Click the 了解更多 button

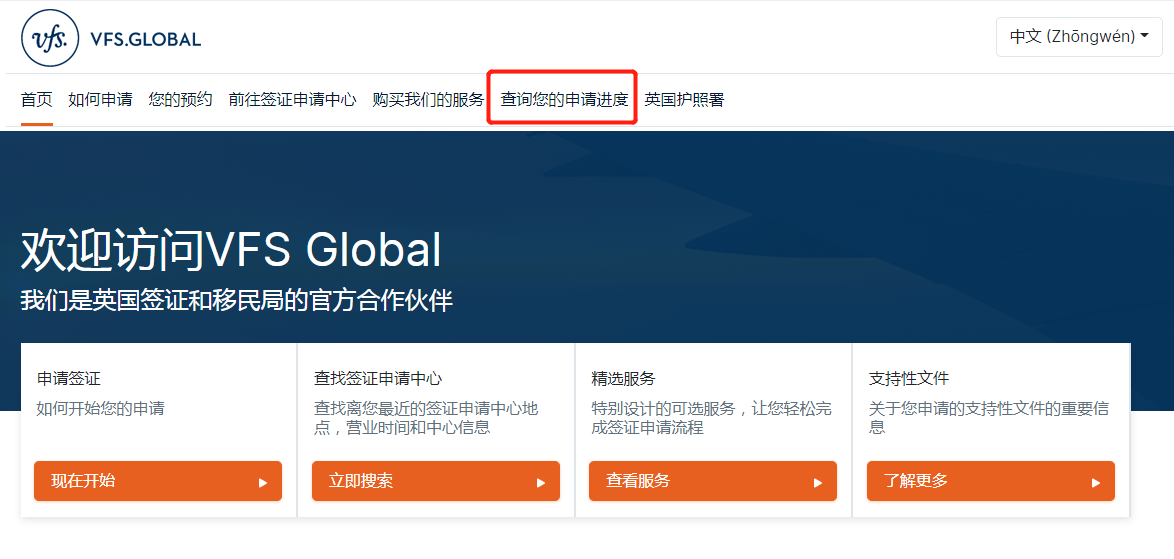[991, 481]
